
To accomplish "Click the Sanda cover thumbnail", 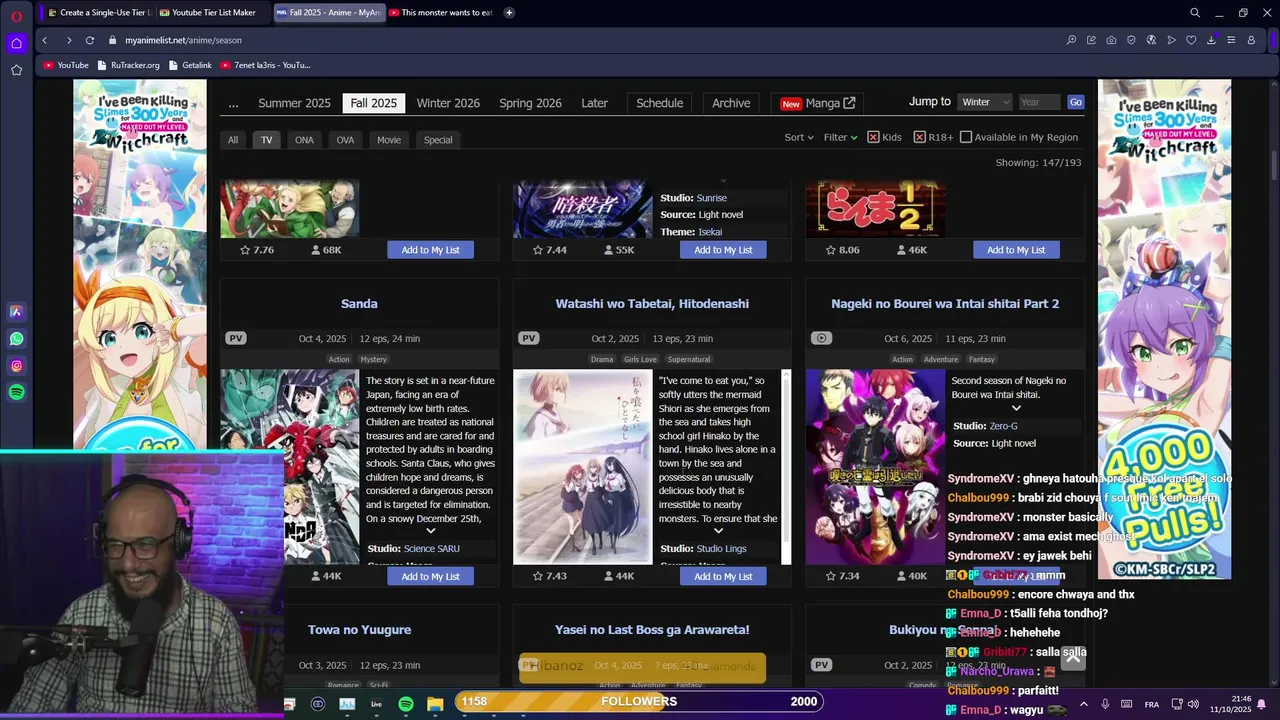I will (x=290, y=467).
